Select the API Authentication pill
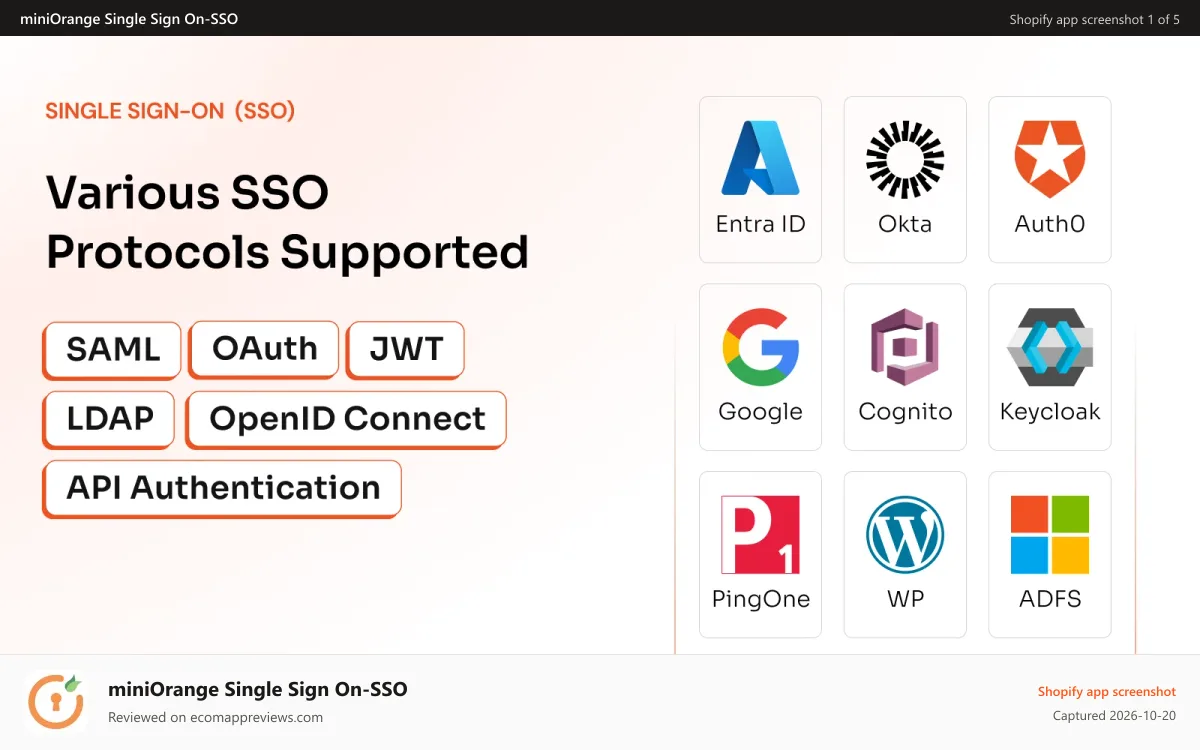This screenshot has width=1200, height=750. click(x=222, y=489)
